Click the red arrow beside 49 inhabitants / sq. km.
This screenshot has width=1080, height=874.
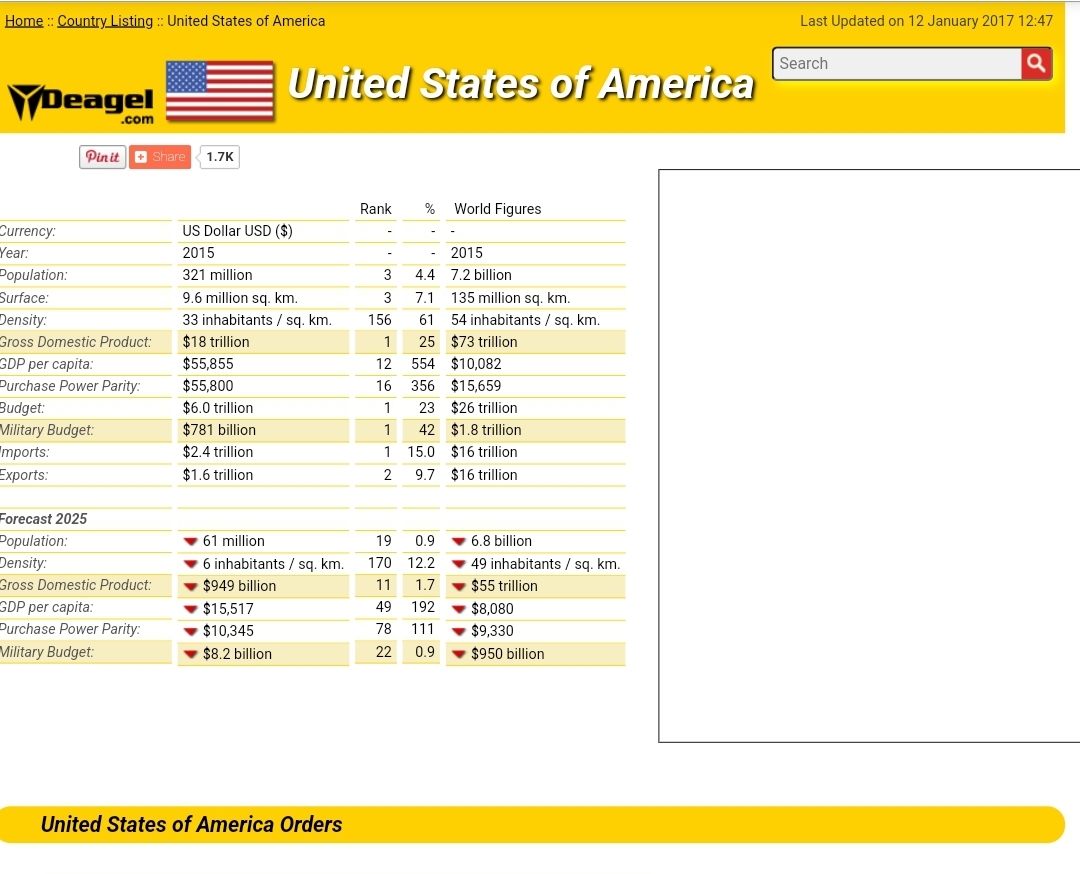point(459,564)
